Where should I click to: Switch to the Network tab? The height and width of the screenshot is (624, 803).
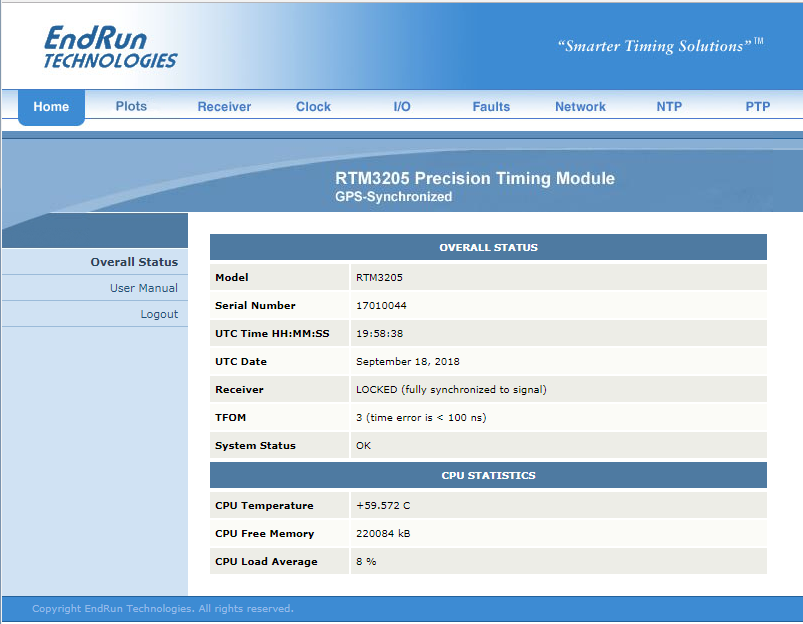[x=580, y=107]
